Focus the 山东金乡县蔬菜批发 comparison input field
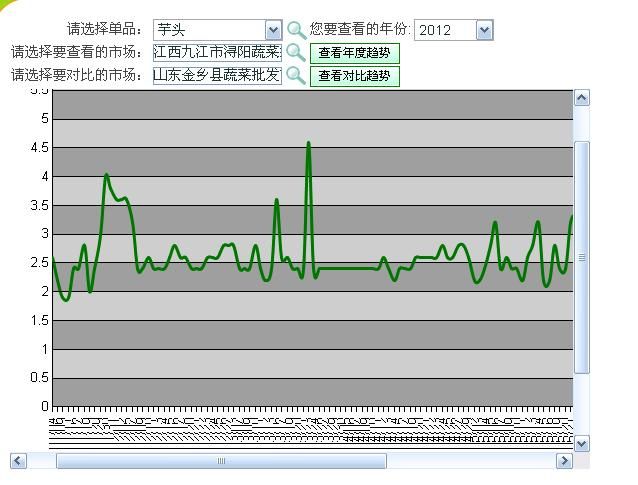638x485 pixels. 217,75
